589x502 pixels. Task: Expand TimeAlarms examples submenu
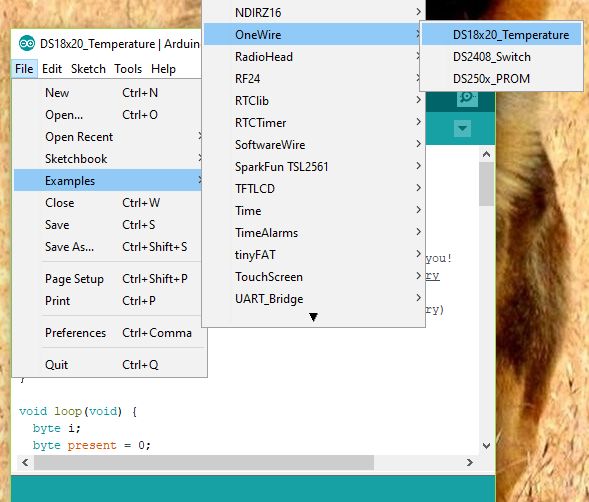(x=314, y=233)
